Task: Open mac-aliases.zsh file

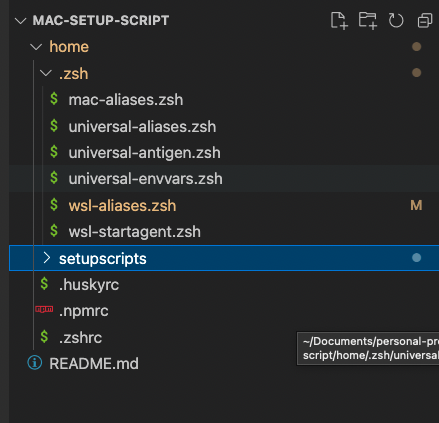Action: coord(126,100)
